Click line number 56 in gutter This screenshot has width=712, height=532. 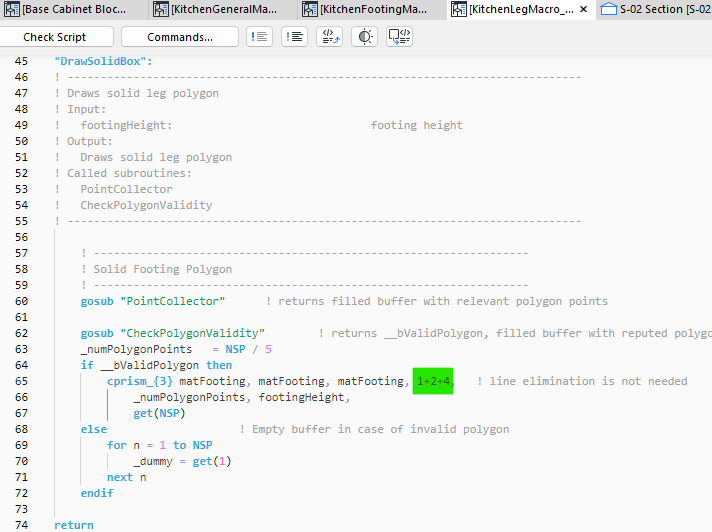pyautogui.click(x=21, y=237)
